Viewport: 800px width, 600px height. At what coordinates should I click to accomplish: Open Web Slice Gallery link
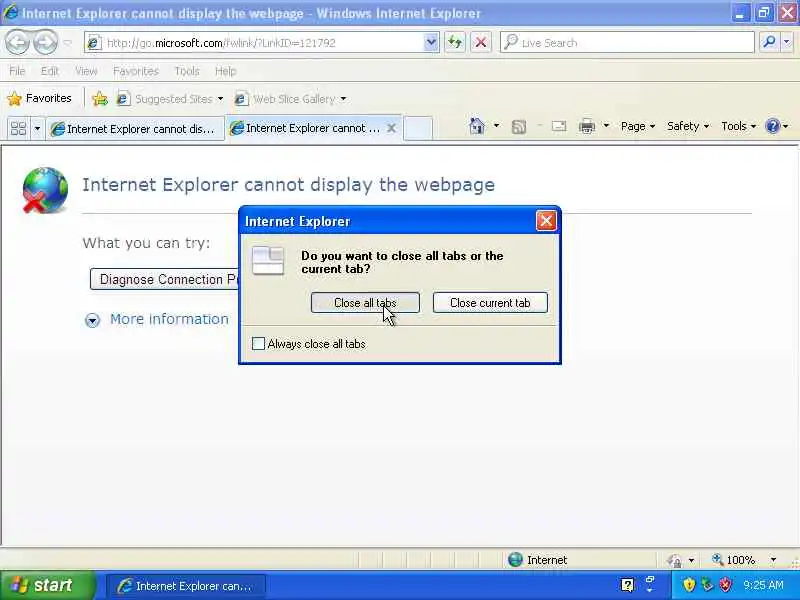coord(291,98)
